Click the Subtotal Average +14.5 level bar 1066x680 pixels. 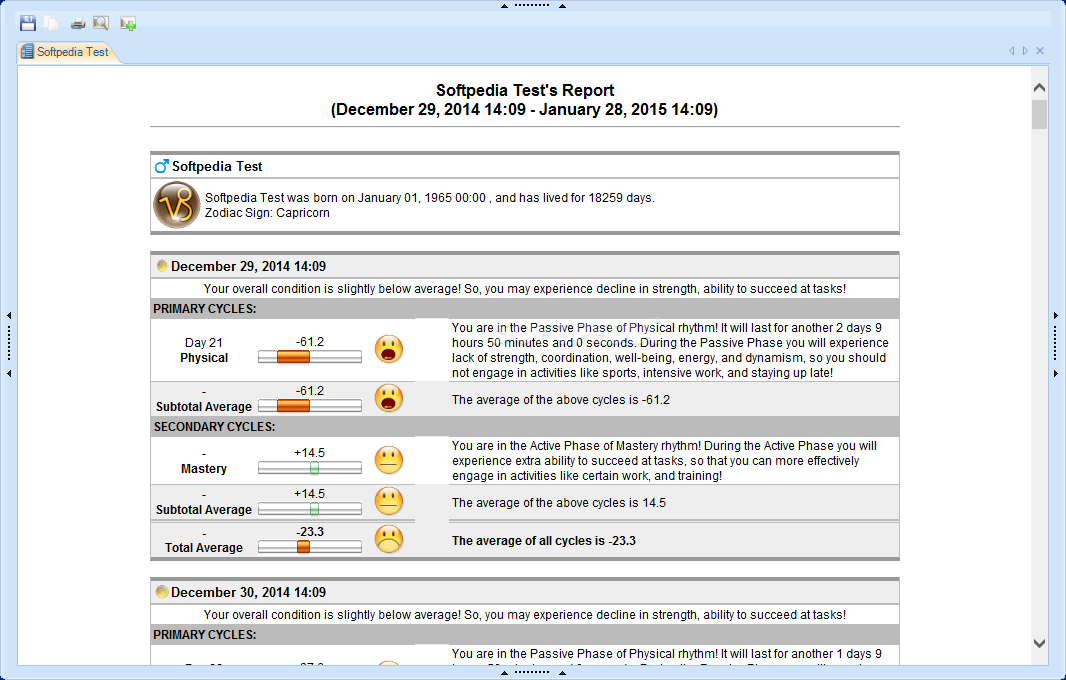[310, 509]
